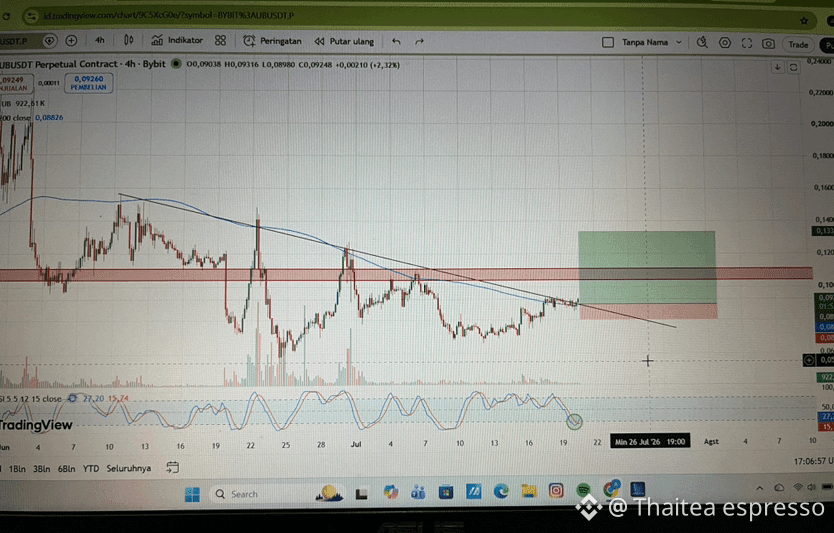Bookmark page with browser star icon
The height and width of the screenshot is (533, 834).
(x=804, y=21)
